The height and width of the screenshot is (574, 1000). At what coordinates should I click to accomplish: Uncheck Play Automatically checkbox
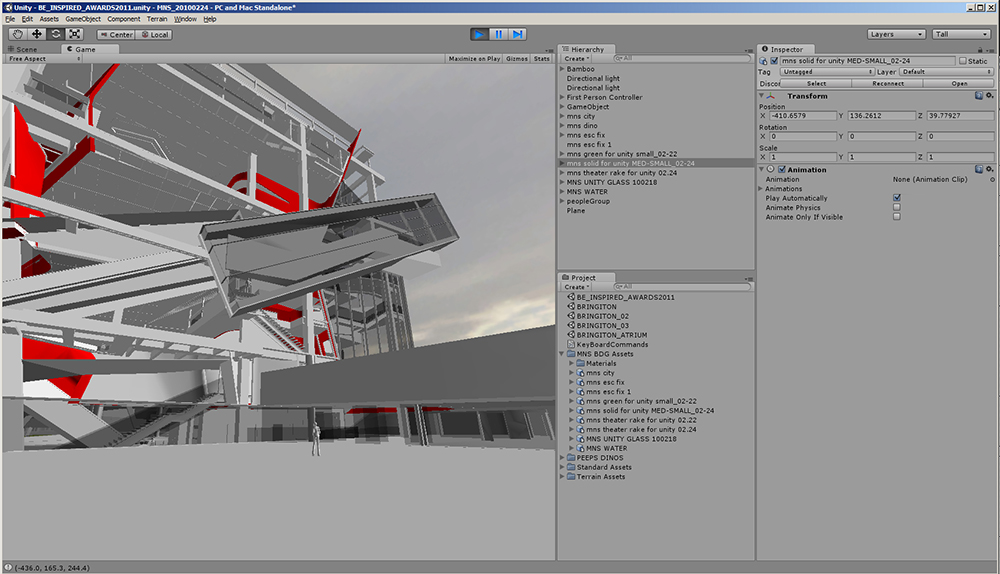(x=897, y=198)
